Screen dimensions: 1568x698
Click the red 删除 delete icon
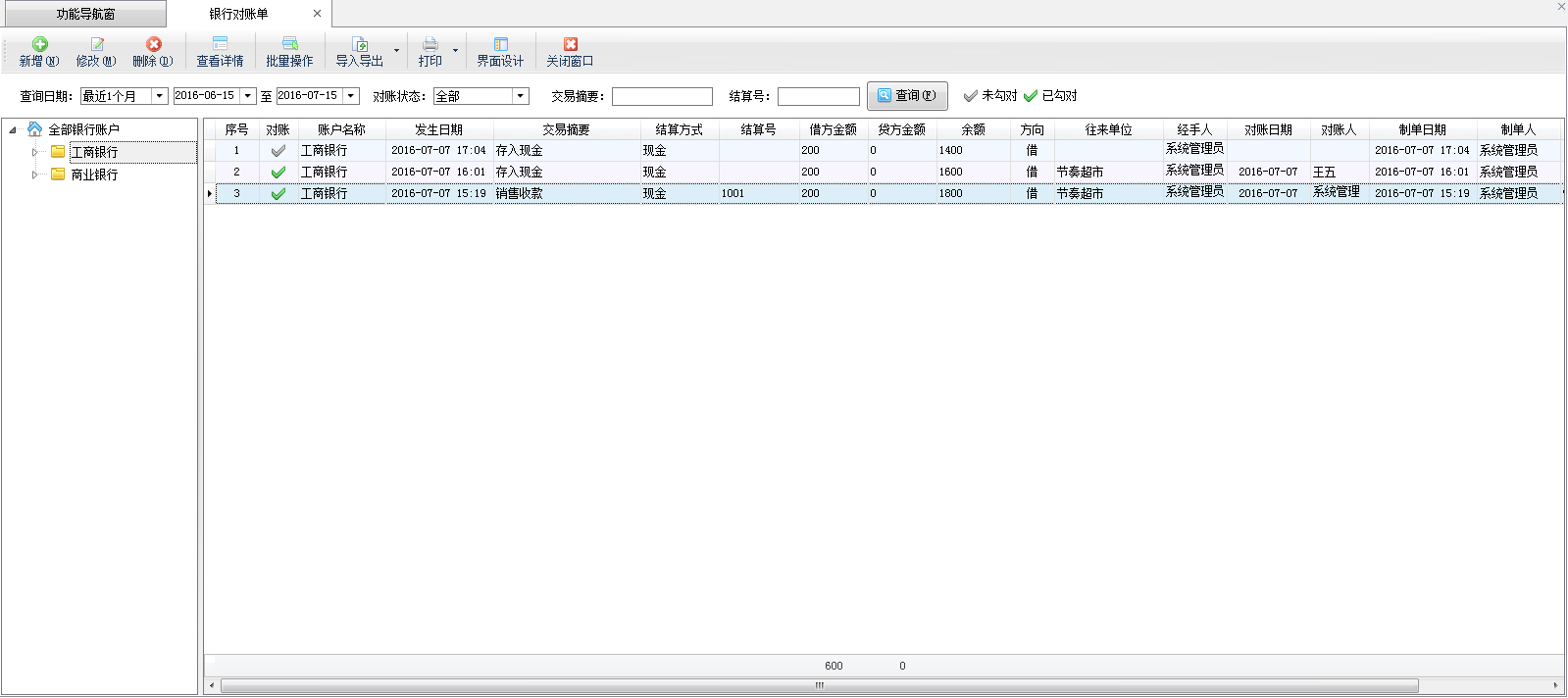tap(154, 45)
